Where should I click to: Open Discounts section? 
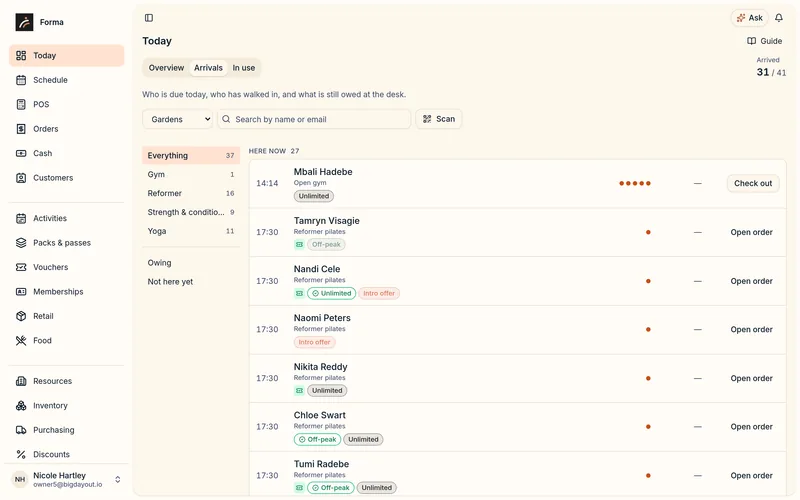(66, 454)
